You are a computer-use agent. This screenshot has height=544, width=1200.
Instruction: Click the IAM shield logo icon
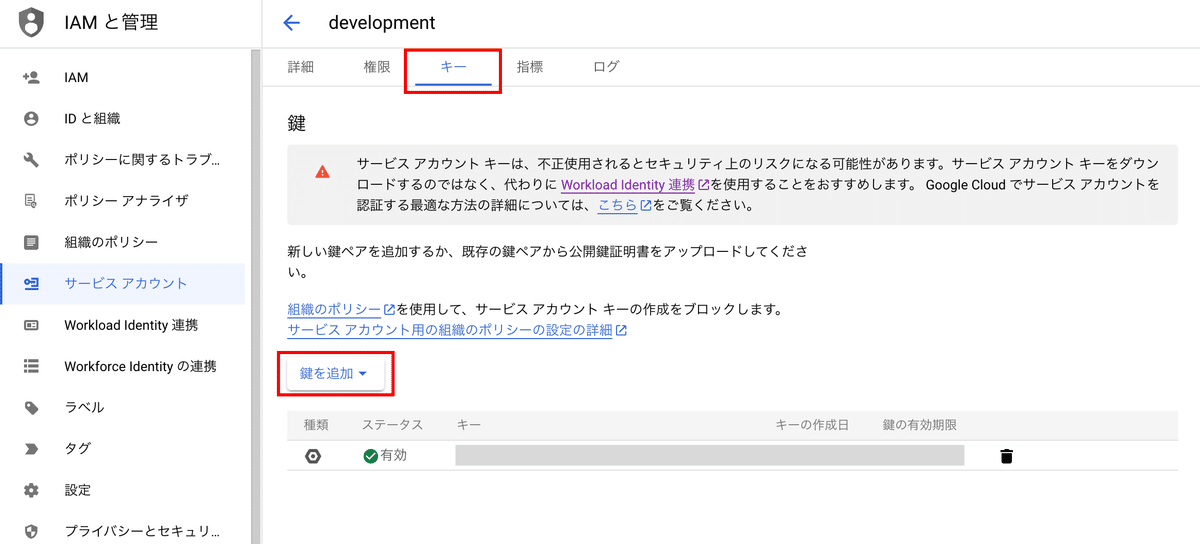(x=31, y=22)
